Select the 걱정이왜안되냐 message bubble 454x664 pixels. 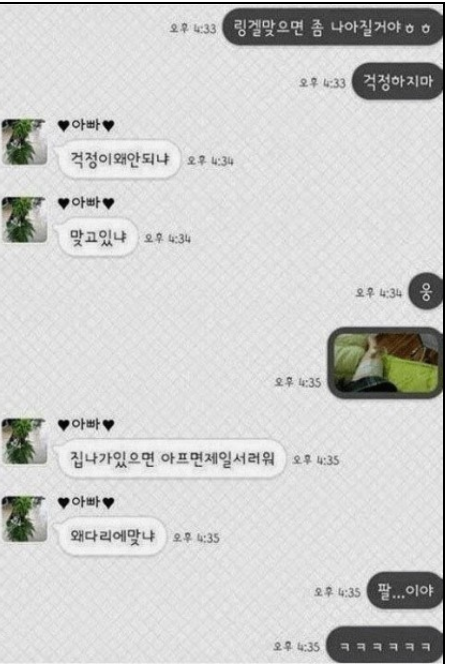click(119, 160)
